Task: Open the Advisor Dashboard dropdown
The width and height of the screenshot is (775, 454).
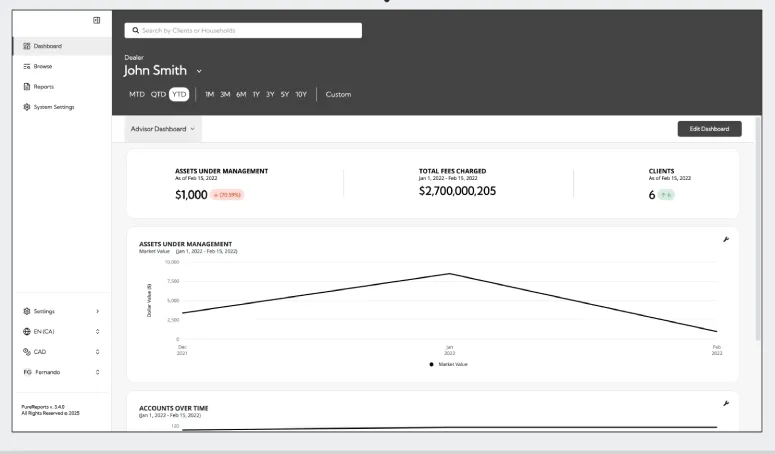Action: pos(163,129)
